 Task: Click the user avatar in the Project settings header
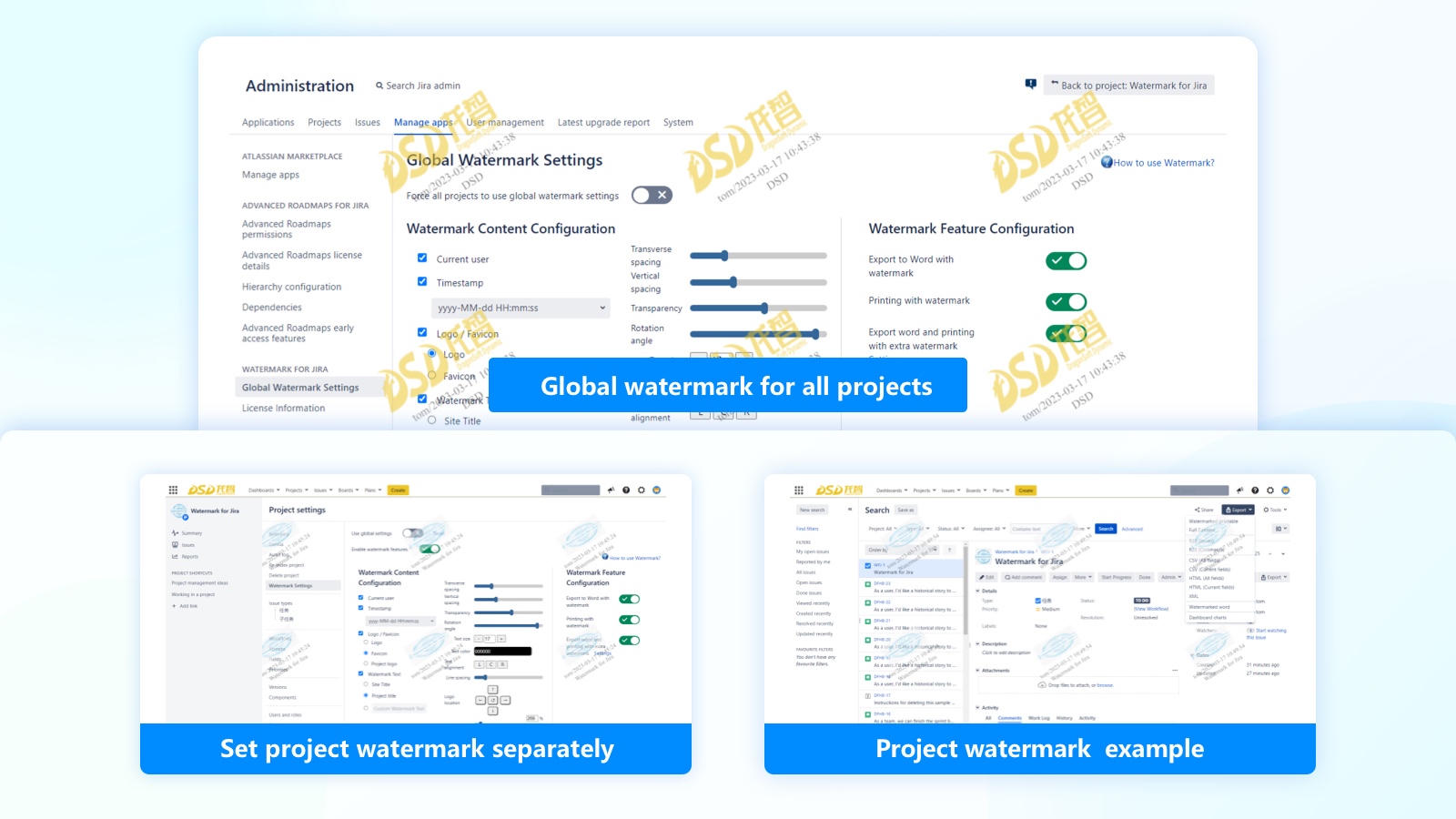[x=656, y=490]
